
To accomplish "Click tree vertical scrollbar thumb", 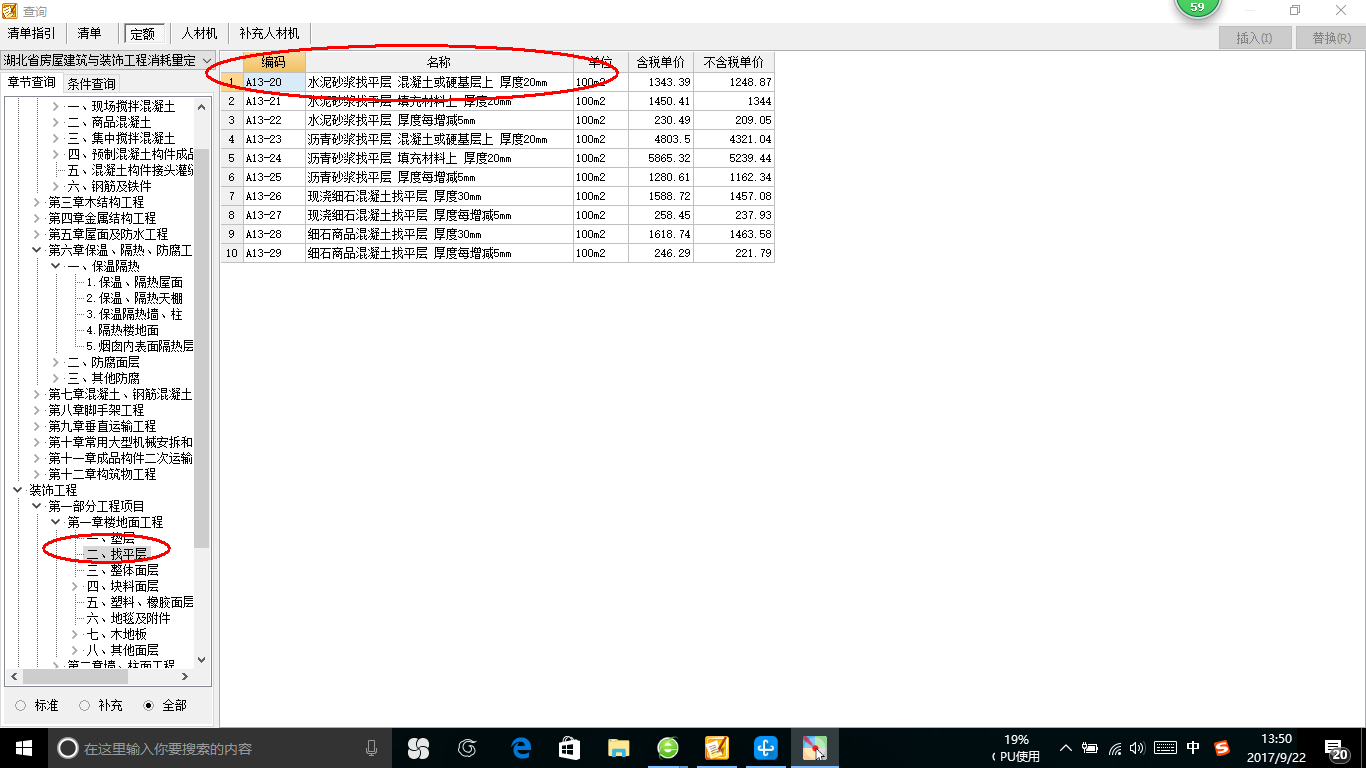I will click(202, 348).
